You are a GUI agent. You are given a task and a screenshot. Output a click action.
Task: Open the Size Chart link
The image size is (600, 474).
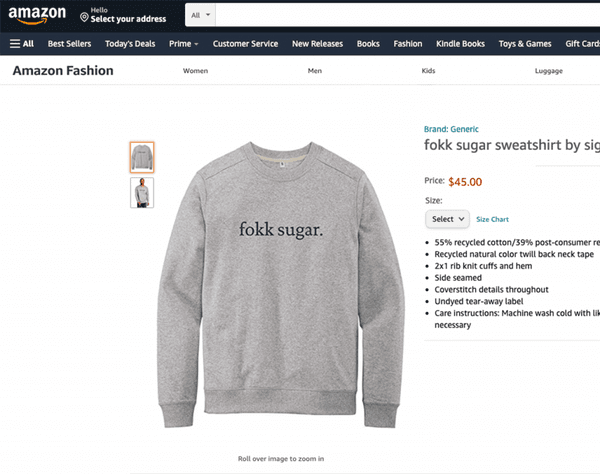pos(492,219)
